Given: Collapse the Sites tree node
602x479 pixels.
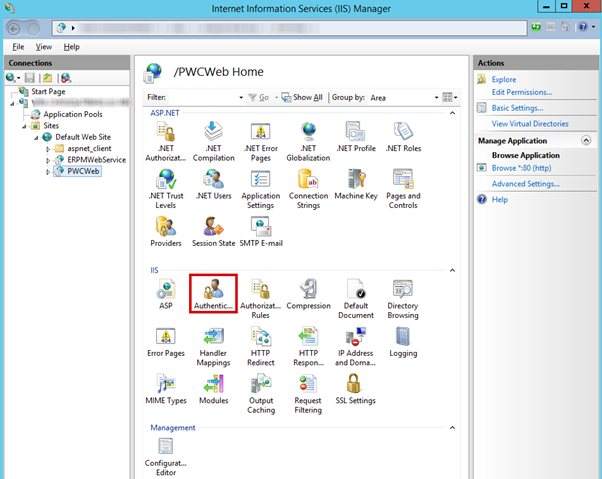Looking at the screenshot, I should [24, 126].
